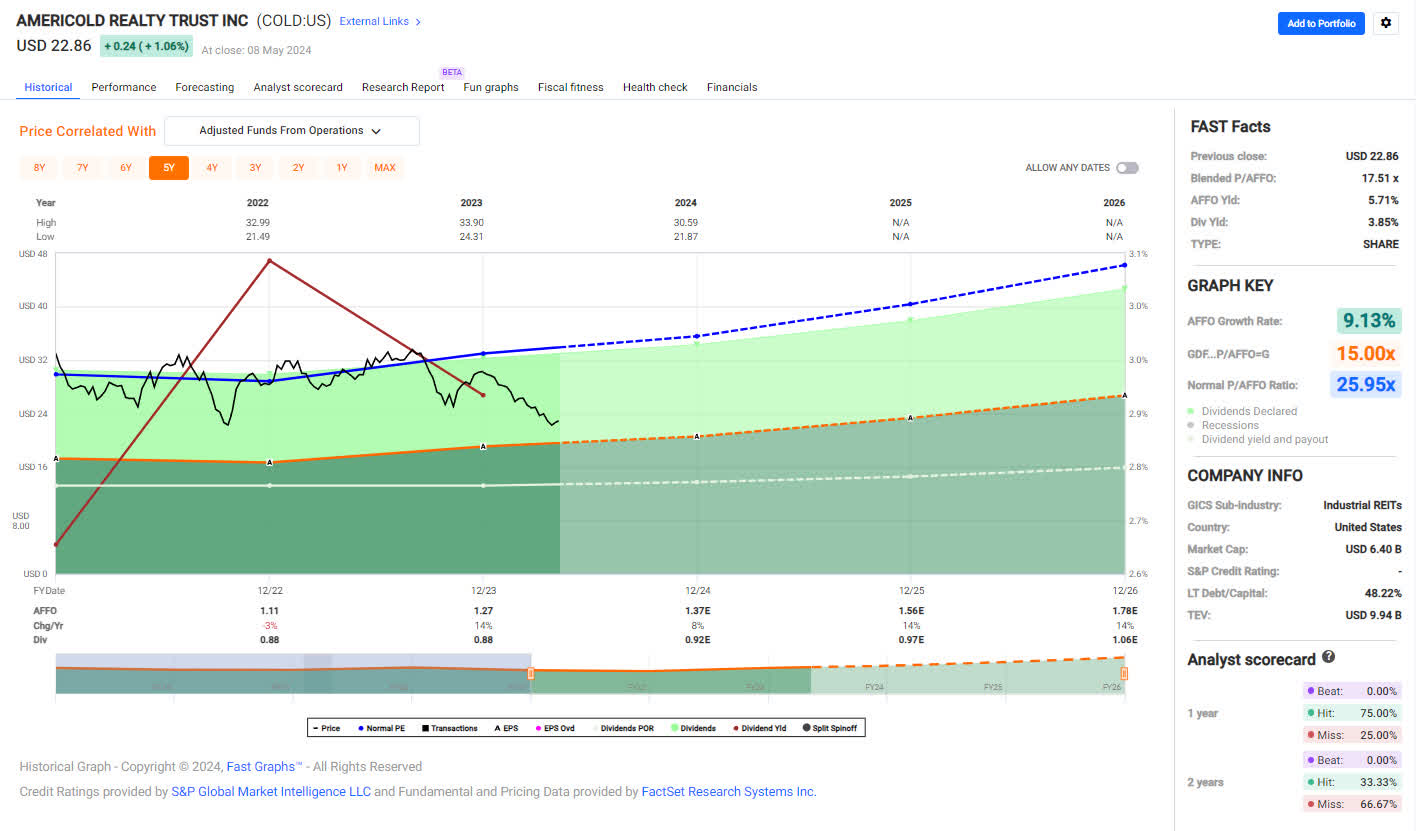This screenshot has width=1416, height=831.
Task: Click the Add to Portfolio button
Action: 1321,22
